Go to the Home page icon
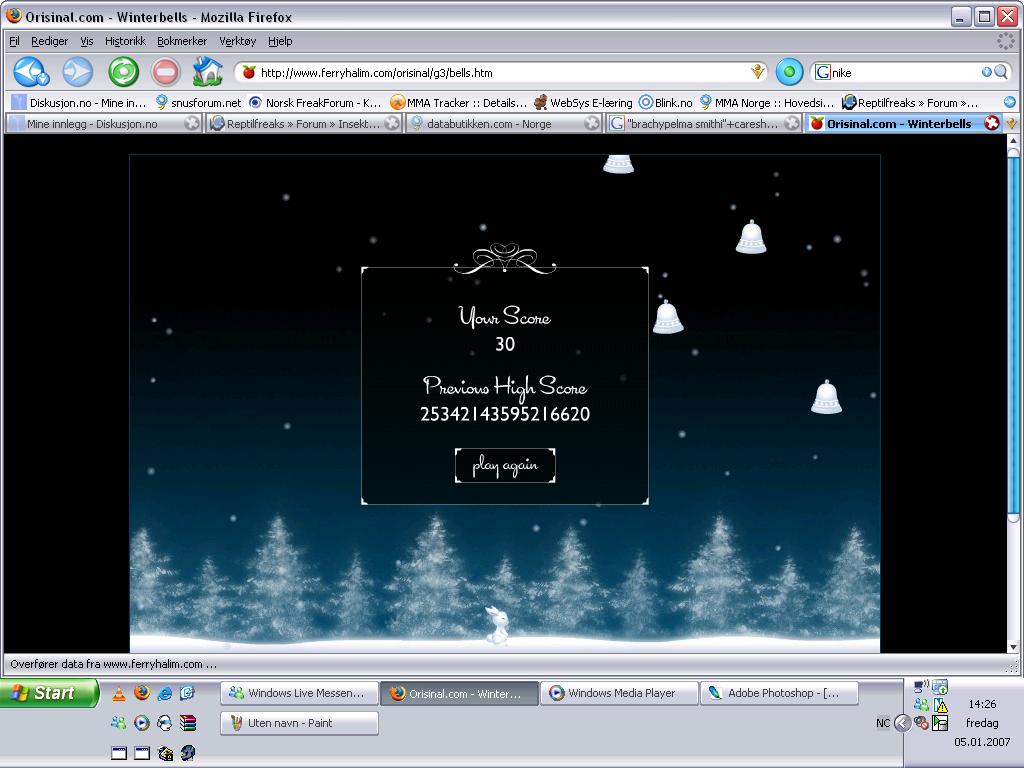This screenshot has width=1024, height=768. tap(208, 72)
